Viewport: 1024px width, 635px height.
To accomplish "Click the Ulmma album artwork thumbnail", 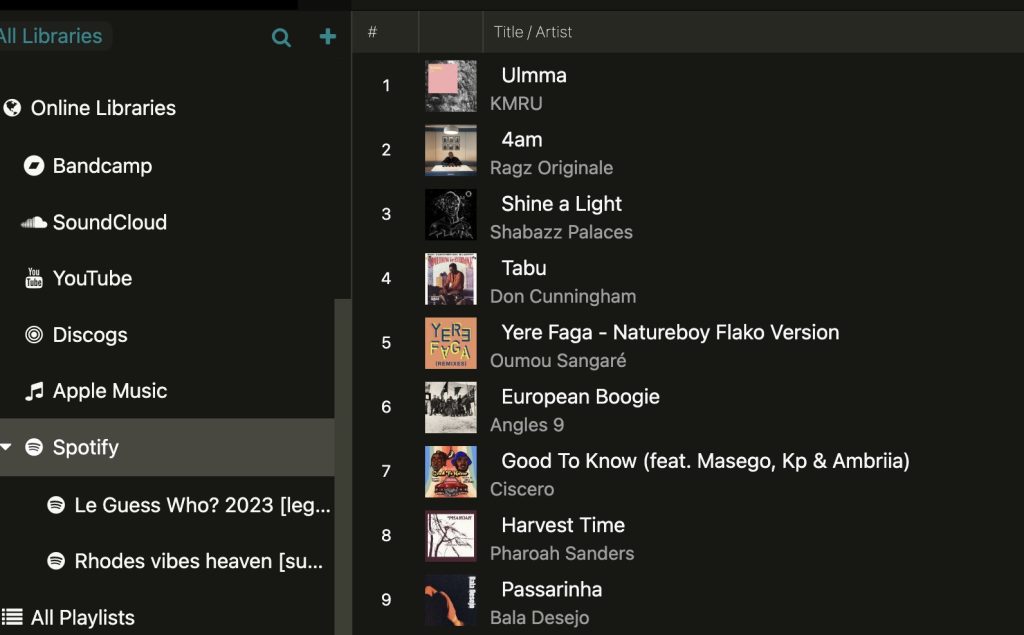I will click(451, 86).
